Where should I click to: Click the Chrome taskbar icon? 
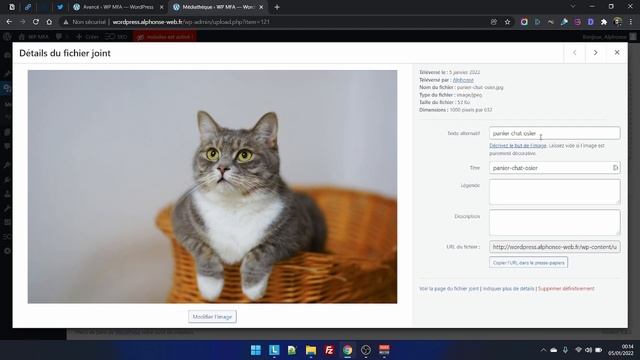pyautogui.click(x=347, y=350)
